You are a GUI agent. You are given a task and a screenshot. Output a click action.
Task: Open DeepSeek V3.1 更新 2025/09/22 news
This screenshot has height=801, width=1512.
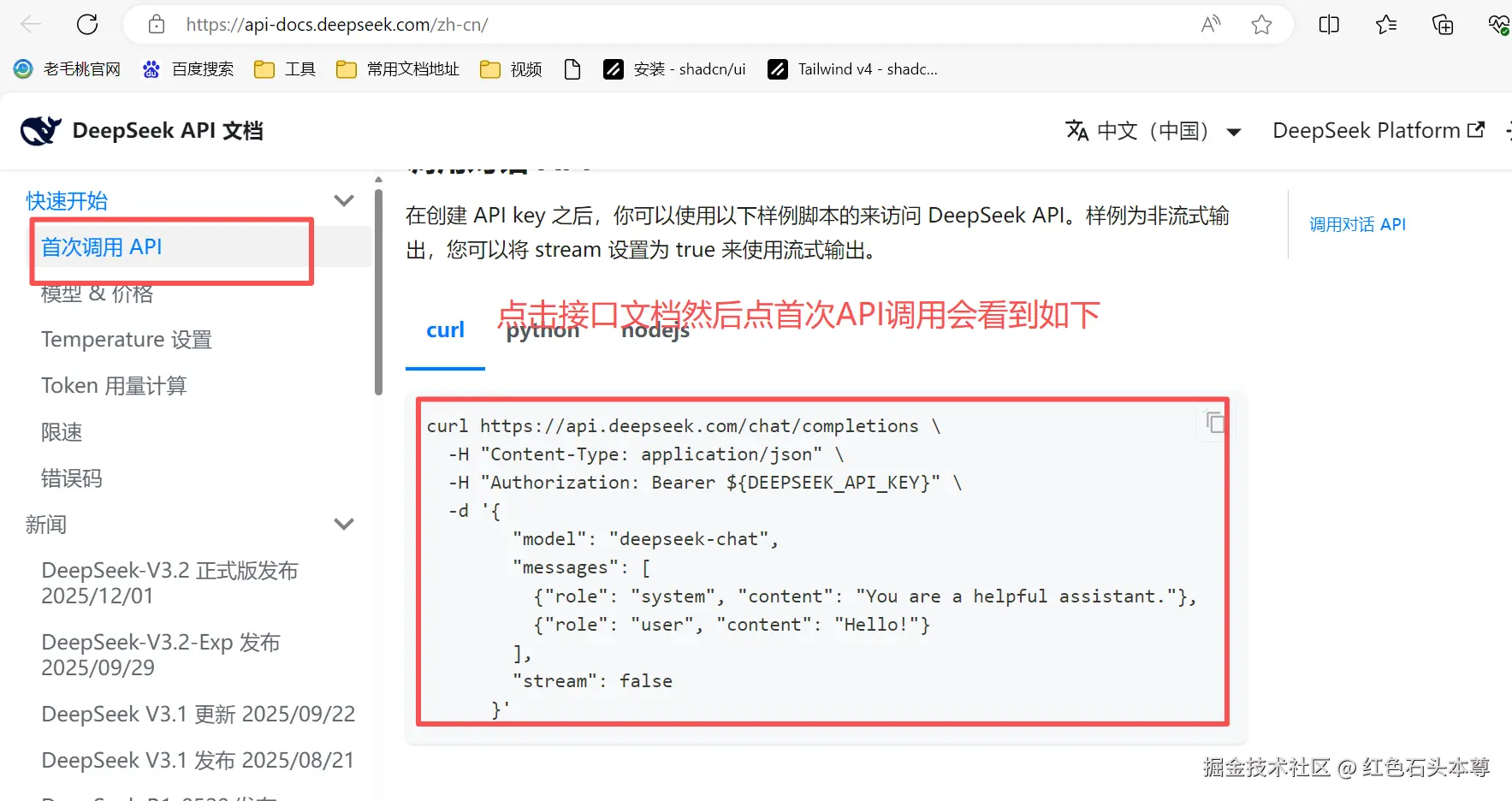coord(199,714)
